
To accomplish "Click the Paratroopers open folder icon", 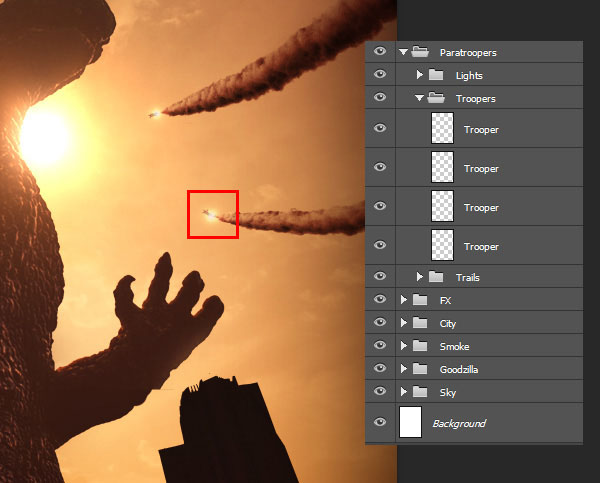I will pos(420,52).
